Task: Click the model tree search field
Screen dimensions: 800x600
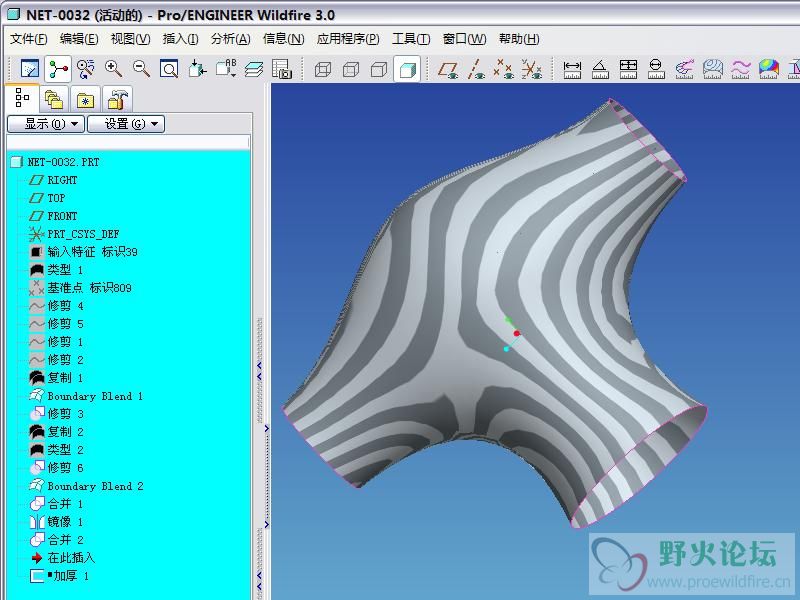Action: 129,142
